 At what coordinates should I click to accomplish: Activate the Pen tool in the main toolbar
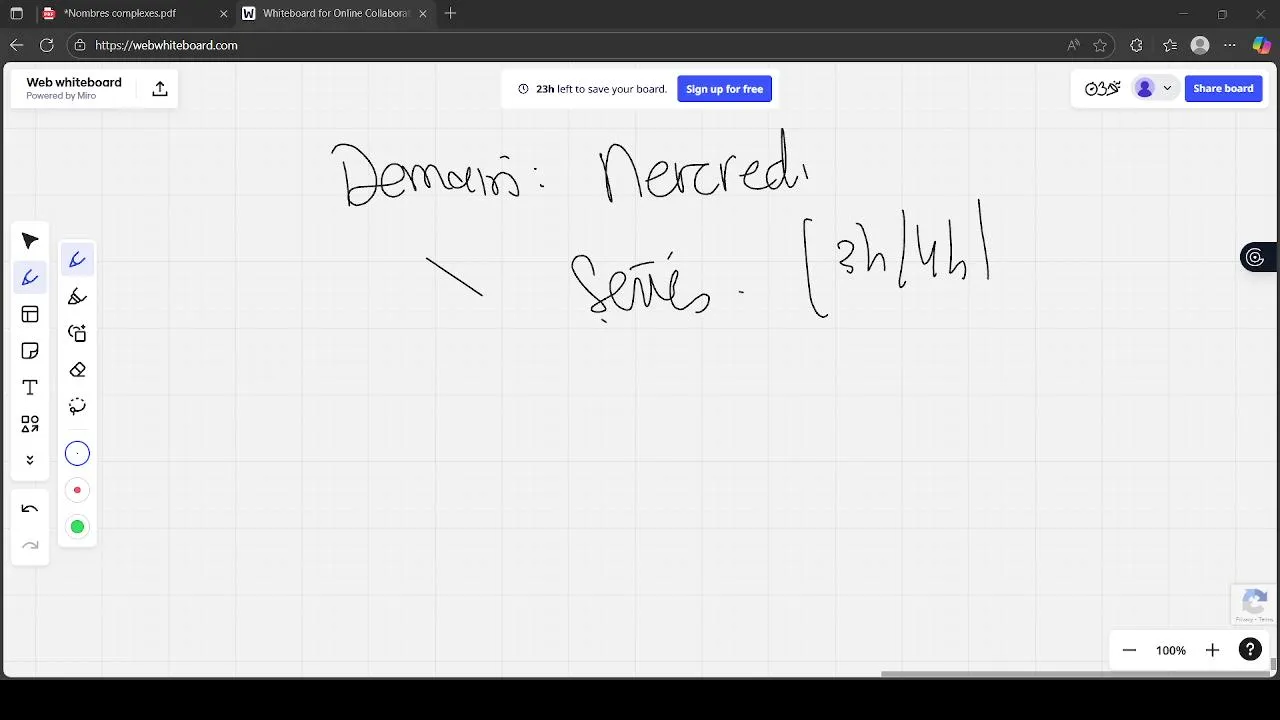coord(30,278)
